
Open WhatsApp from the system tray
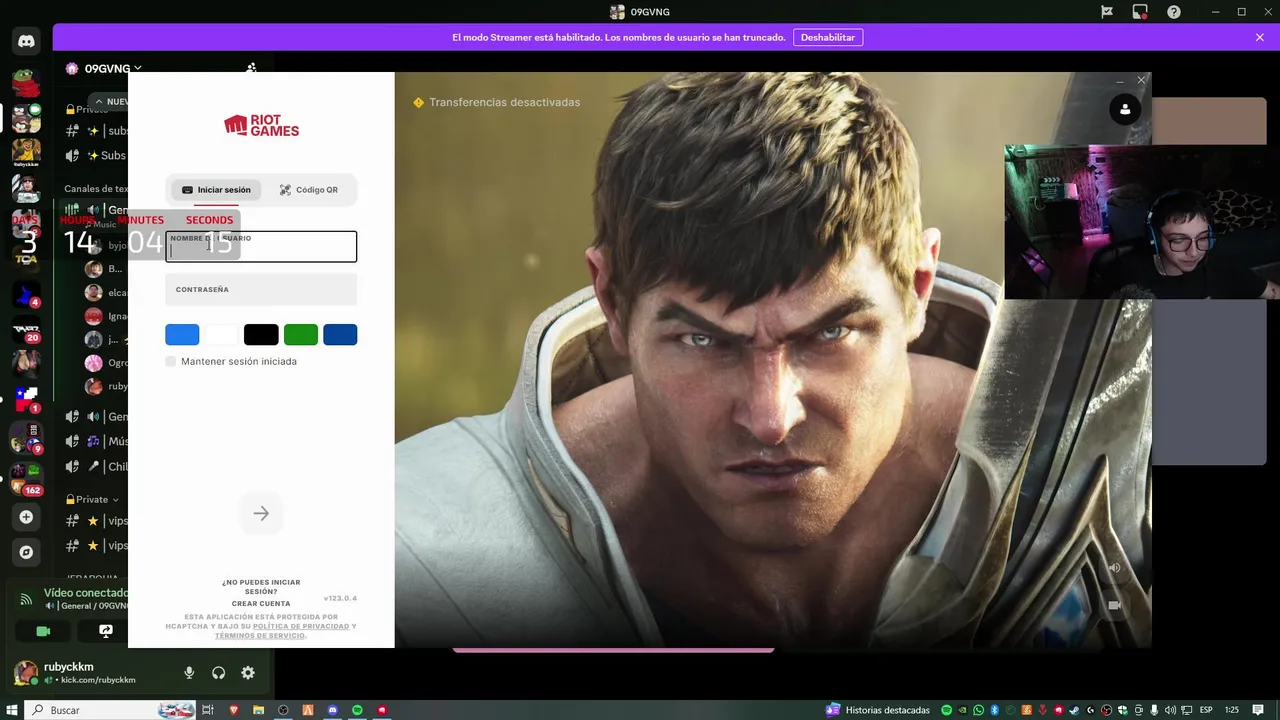coord(978,710)
